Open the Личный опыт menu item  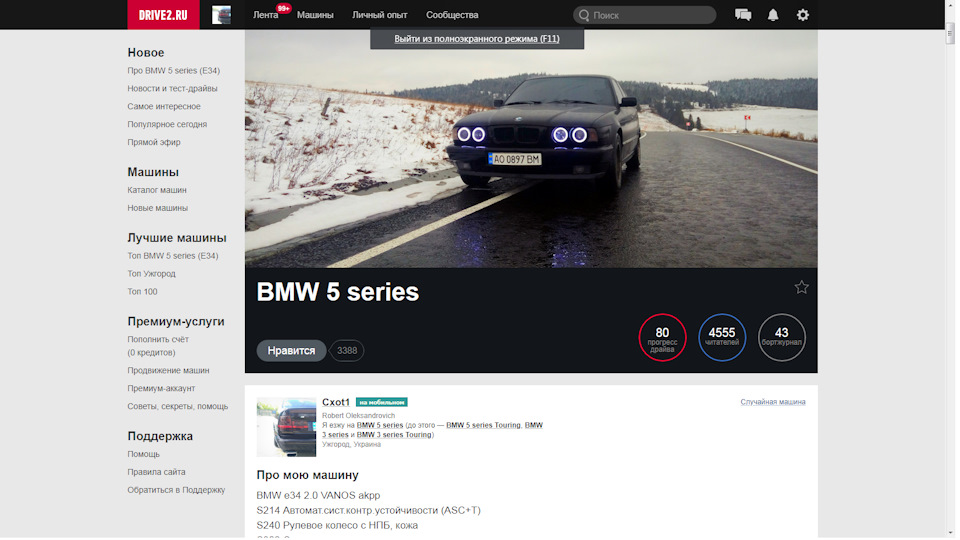click(380, 15)
